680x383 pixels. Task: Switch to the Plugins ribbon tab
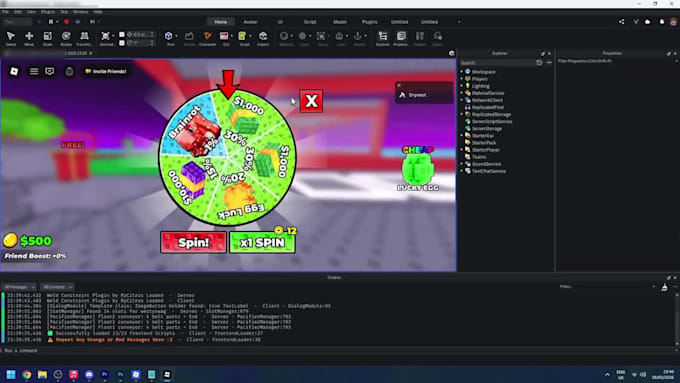[369, 22]
